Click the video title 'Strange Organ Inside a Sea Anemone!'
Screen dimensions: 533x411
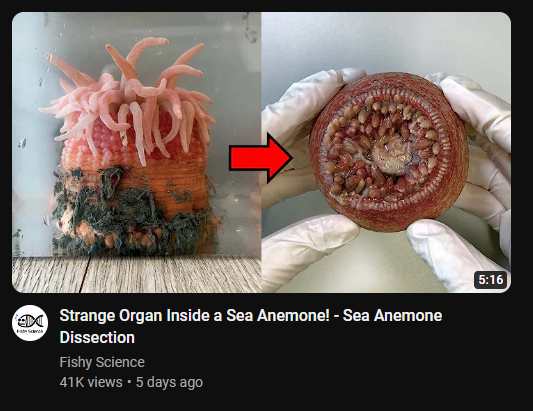click(194, 315)
